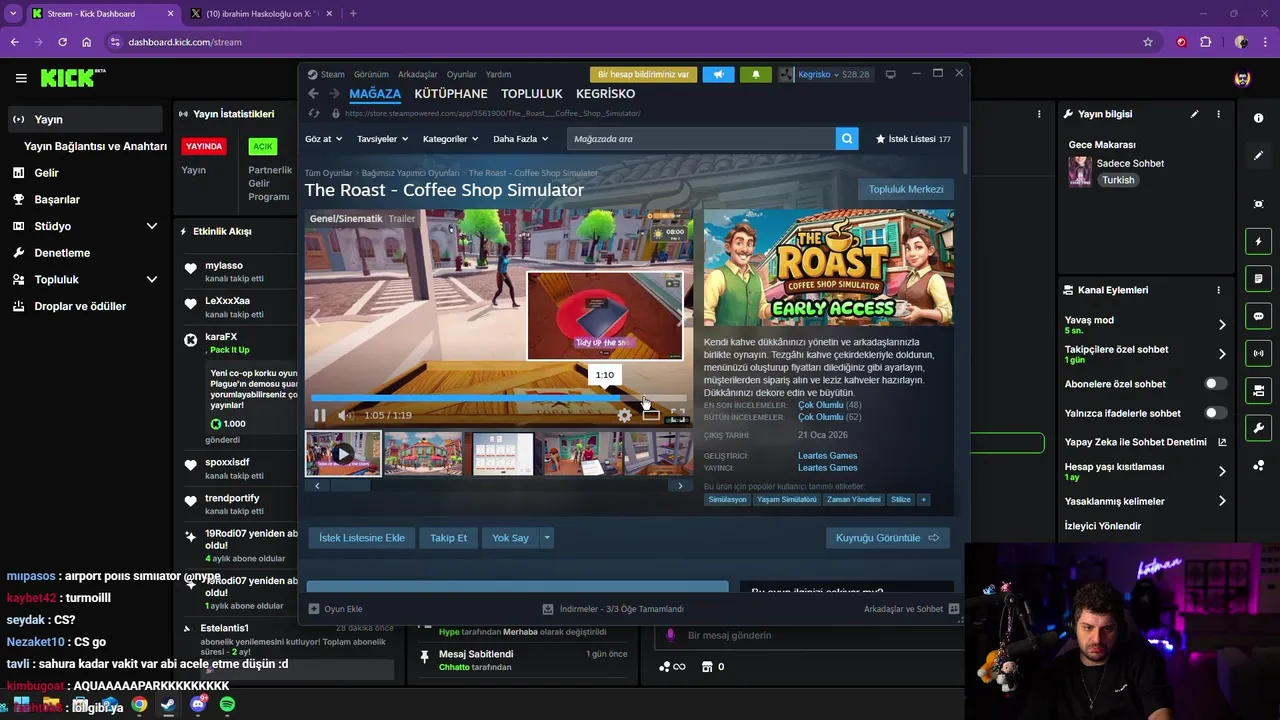
Task: Click the wrench icon in right sidebar
Action: [1258, 428]
